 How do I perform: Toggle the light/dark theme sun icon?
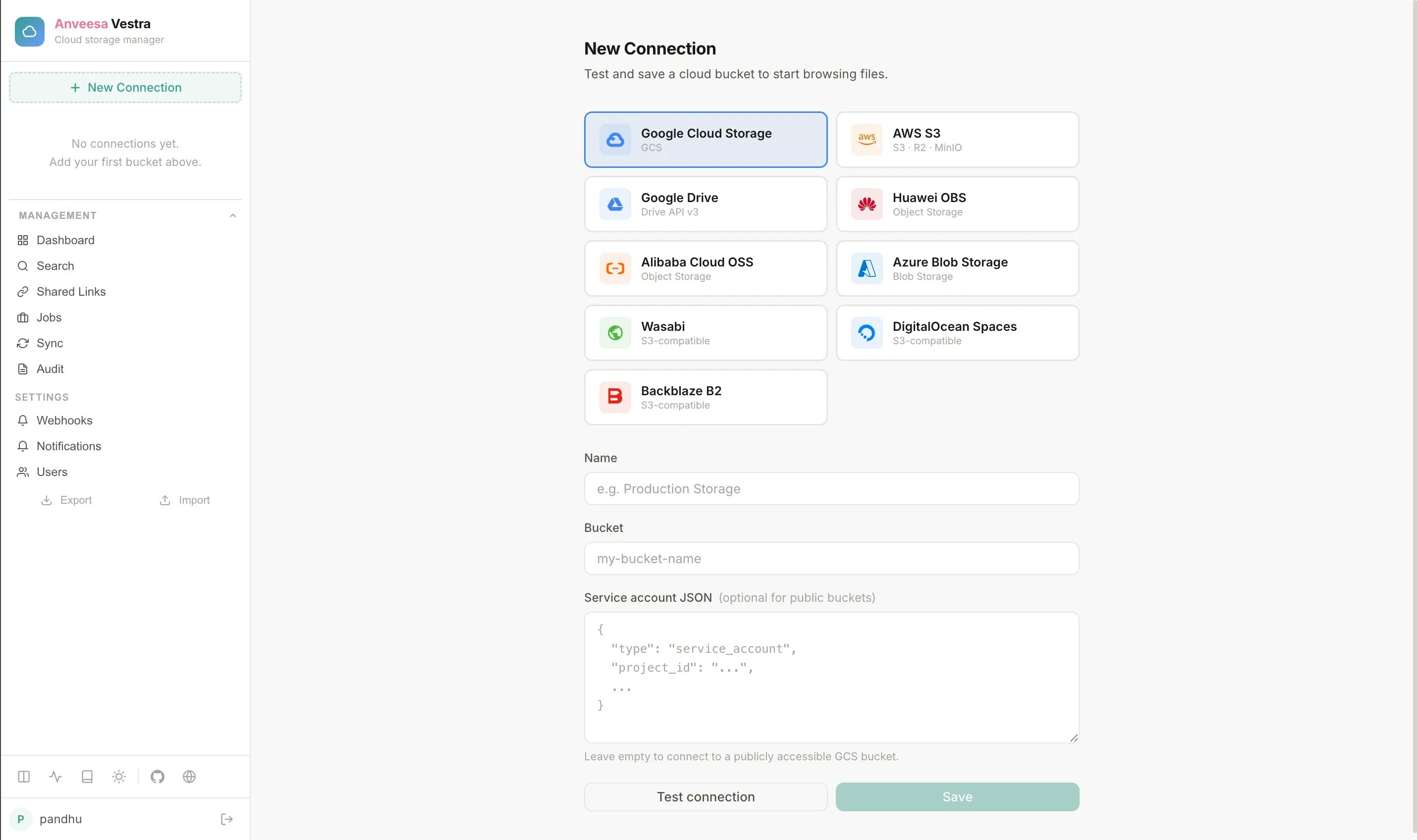[x=119, y=777]
